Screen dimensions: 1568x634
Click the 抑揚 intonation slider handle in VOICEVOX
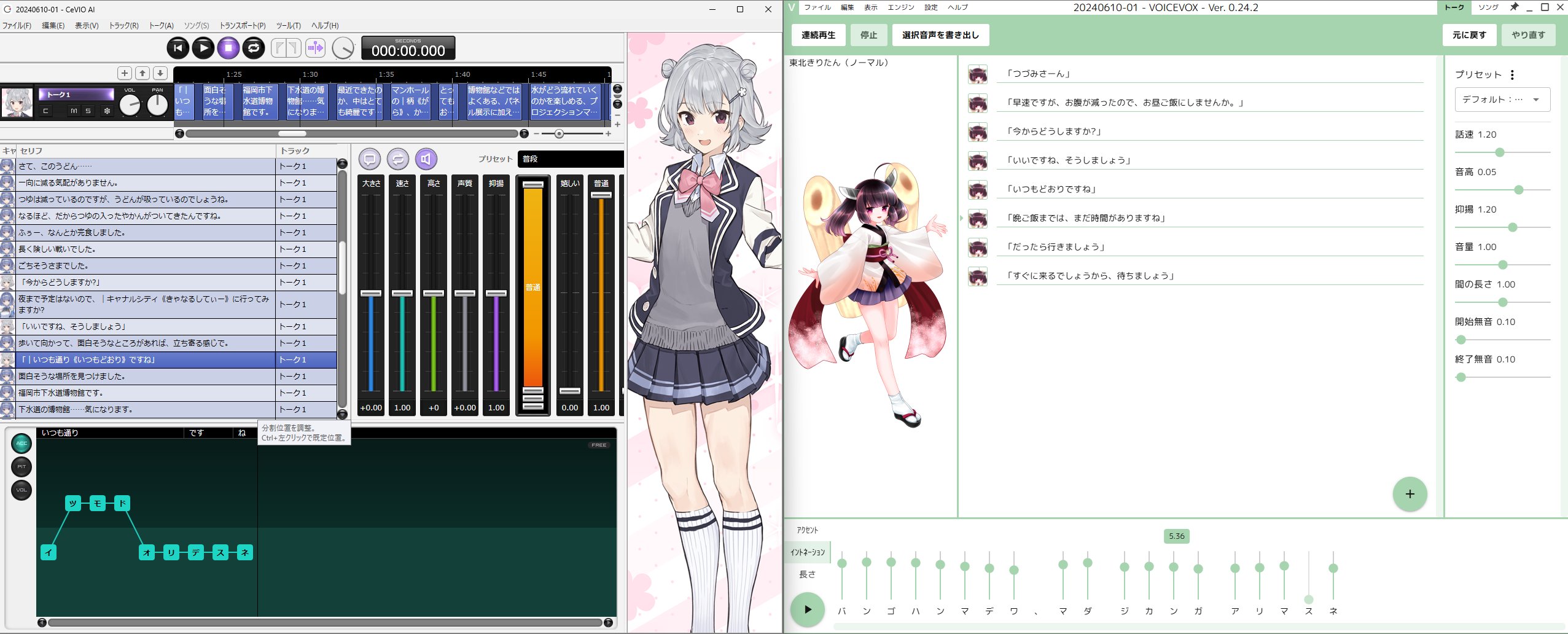[1513, 227]
